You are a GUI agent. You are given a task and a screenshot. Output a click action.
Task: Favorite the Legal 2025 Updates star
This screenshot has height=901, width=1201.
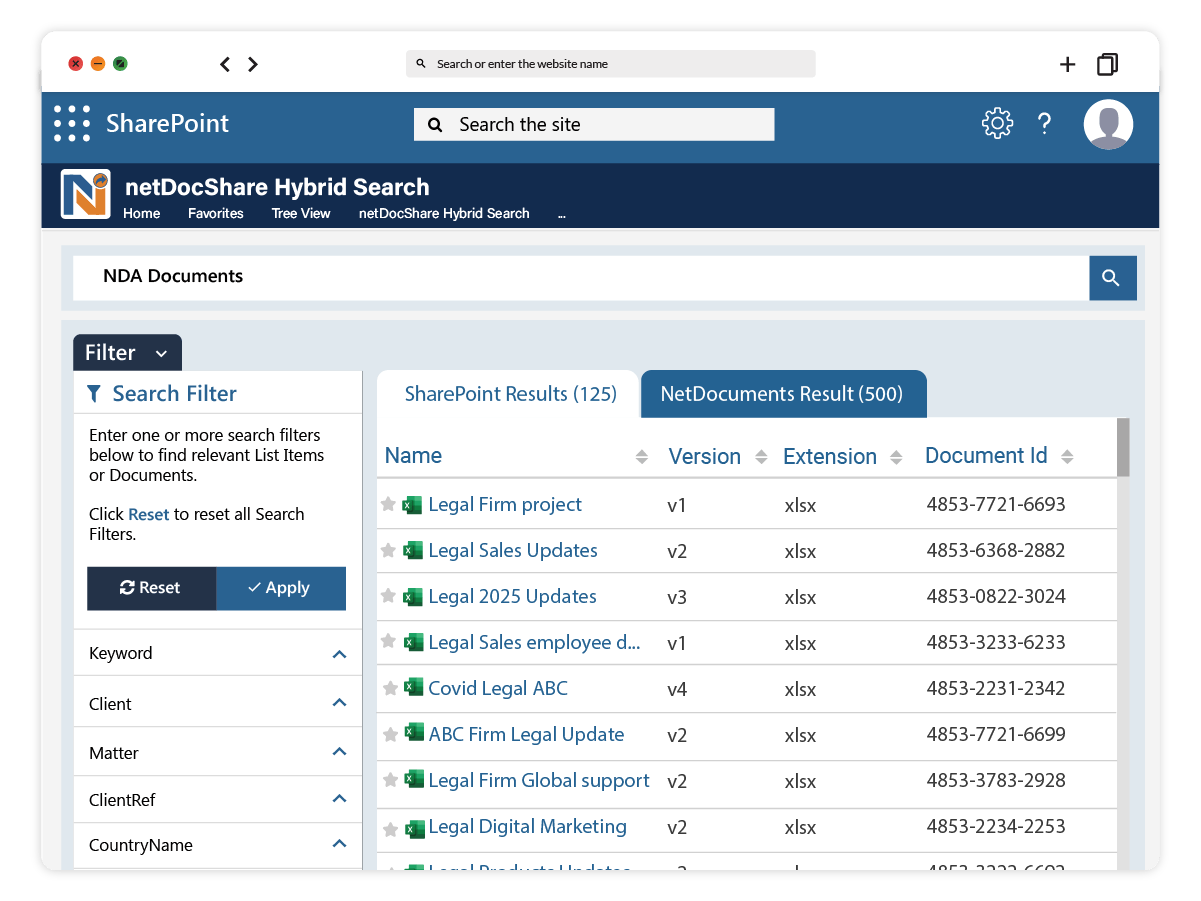pyautogui.click(x=388, y=596)
